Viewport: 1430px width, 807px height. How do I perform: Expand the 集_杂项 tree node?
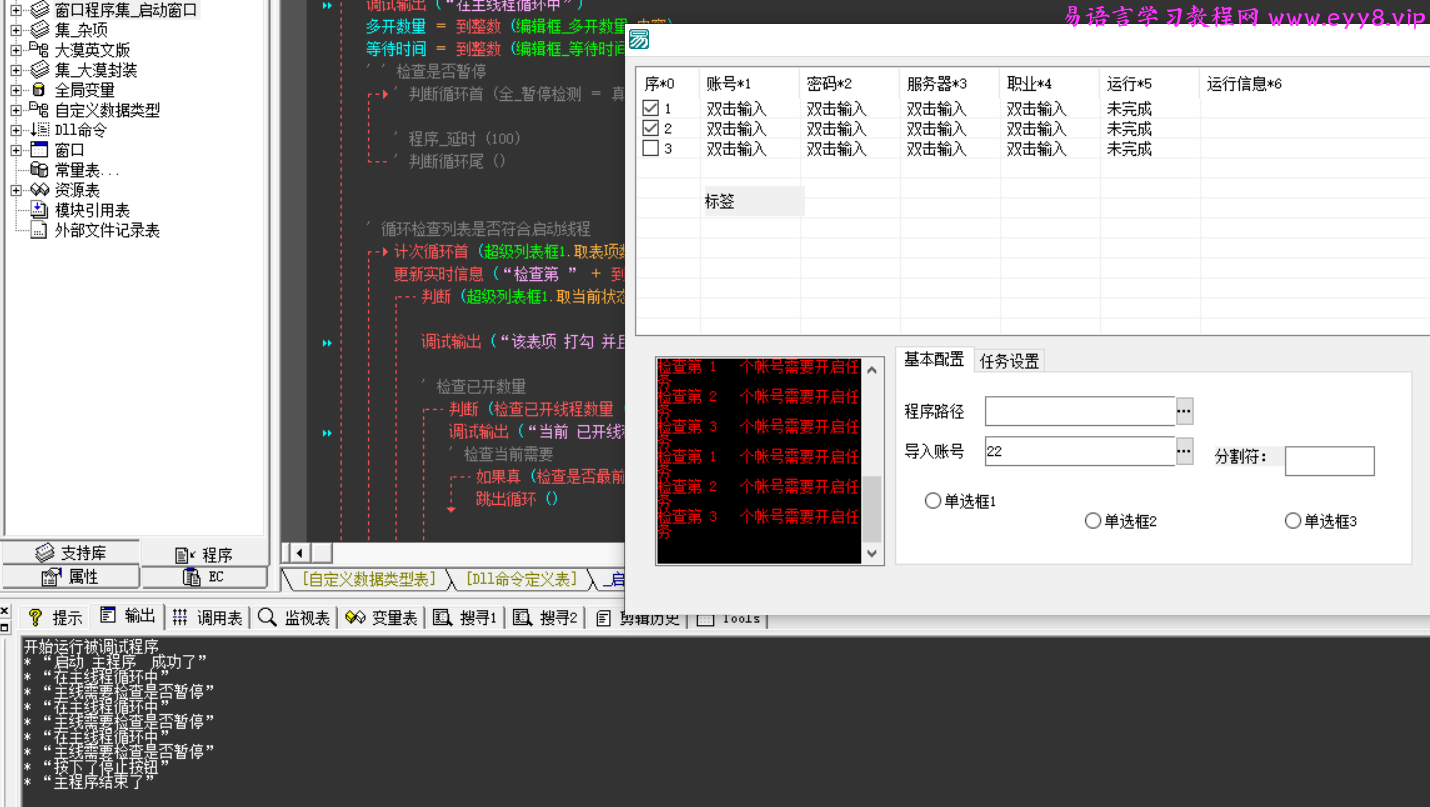pyautogui.click(x=16, y=30)
